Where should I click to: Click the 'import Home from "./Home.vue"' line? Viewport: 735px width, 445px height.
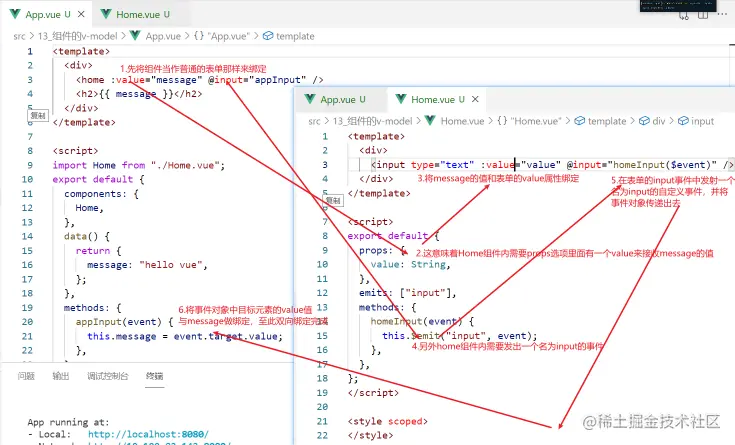pos(139,165)
